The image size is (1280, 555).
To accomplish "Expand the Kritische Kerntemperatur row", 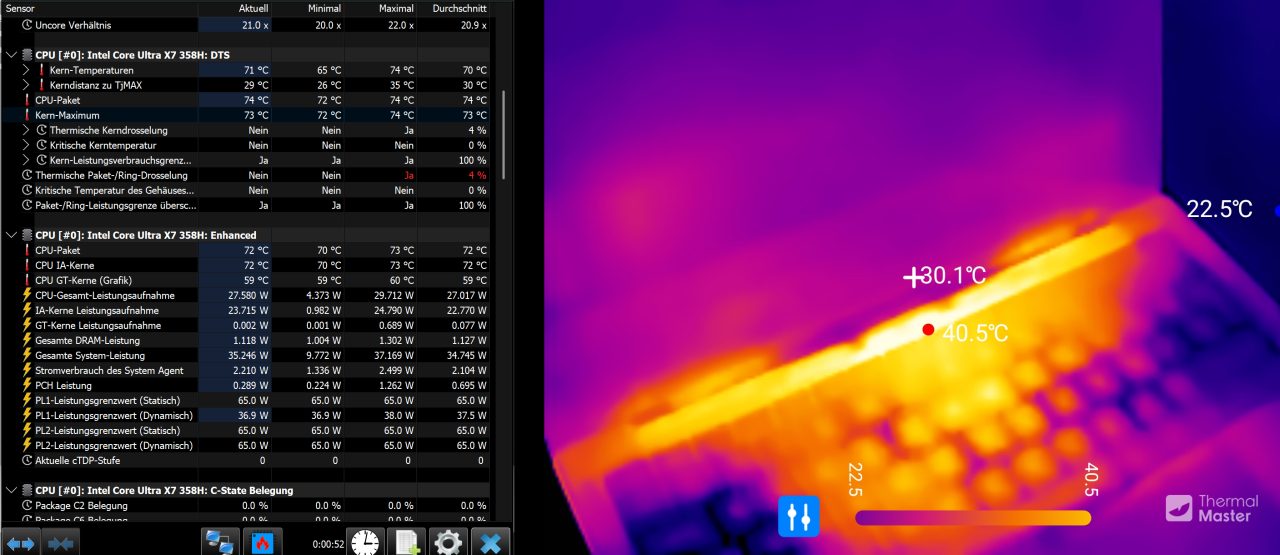I will pos(26,145).
